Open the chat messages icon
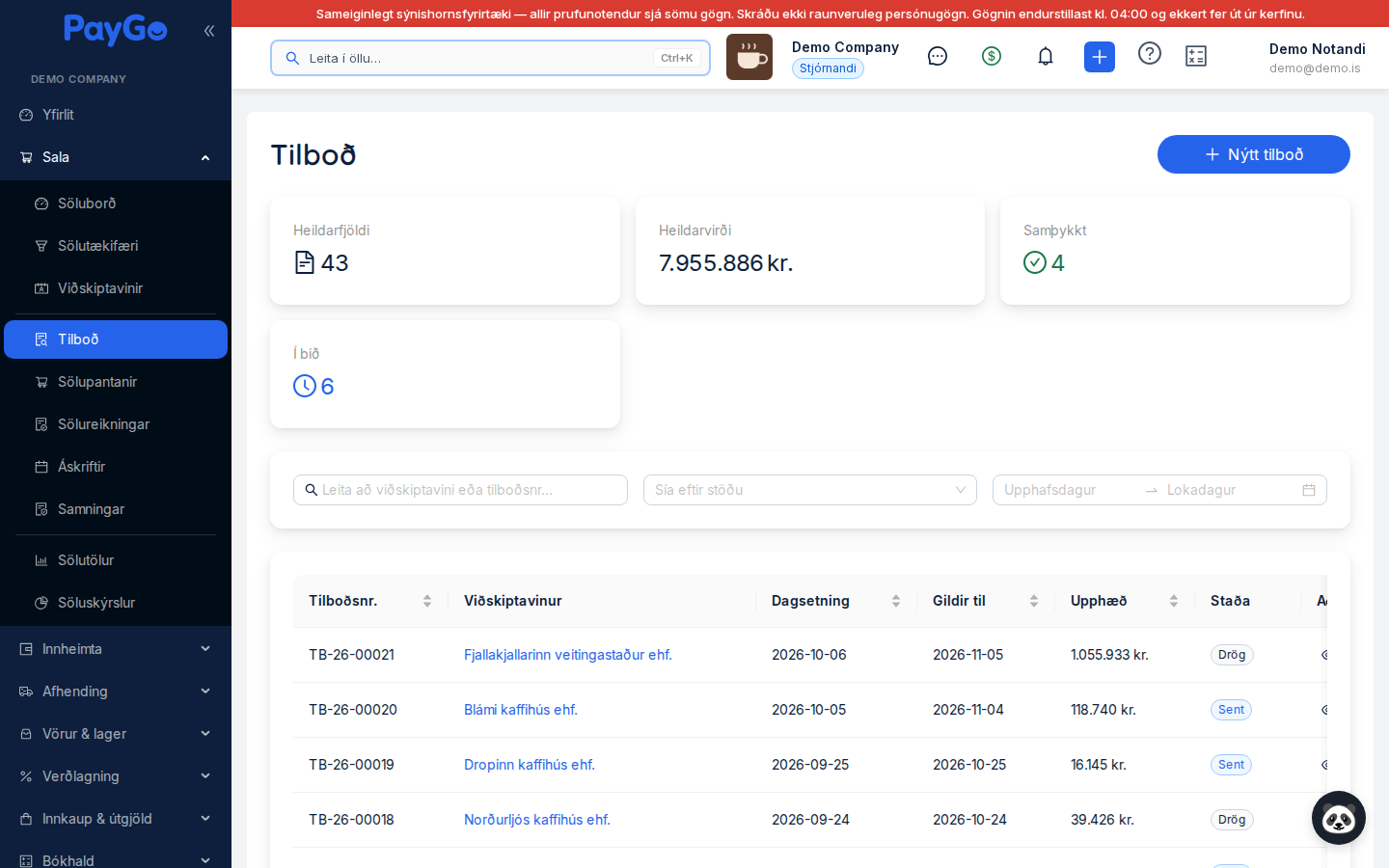Image resolution: width=1389 pixels, height=868 pixels. tap(938, 56)
